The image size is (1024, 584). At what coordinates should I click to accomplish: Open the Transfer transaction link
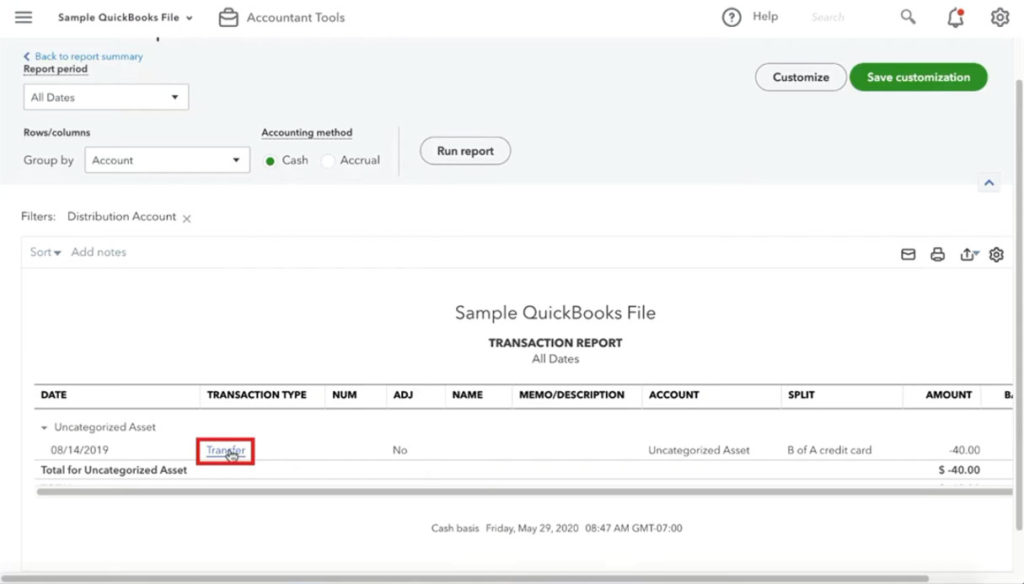224,450
